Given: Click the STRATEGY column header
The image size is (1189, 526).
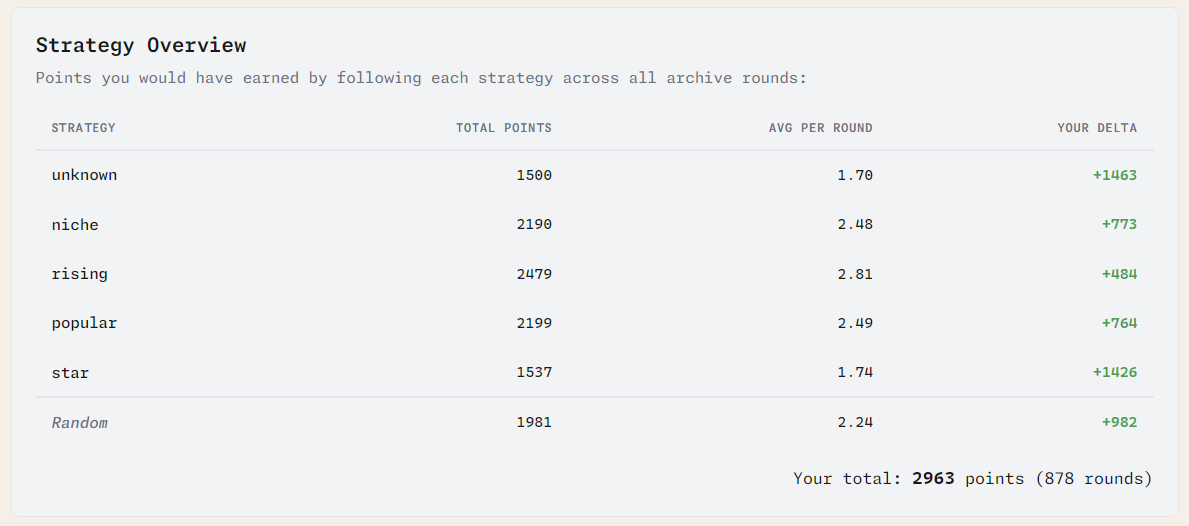Looking at the screenshot, I should pyautogui.click(x=83, y=128).
